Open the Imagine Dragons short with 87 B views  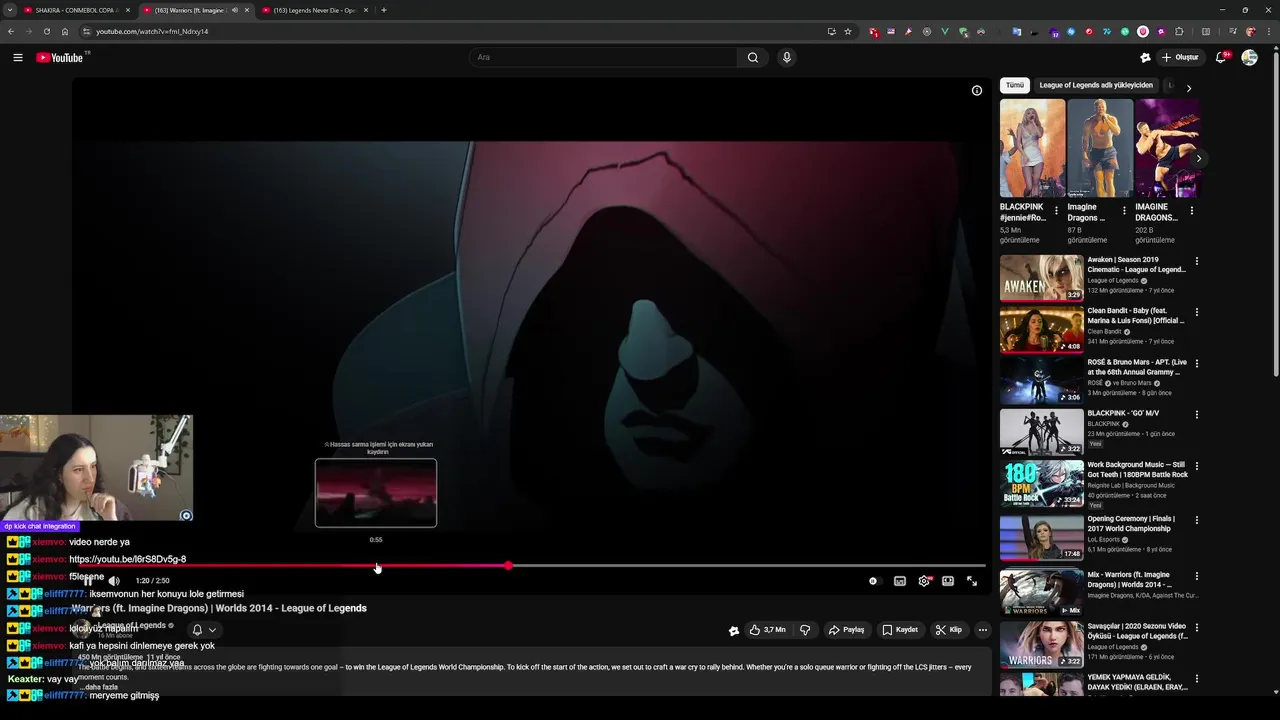[1100, 147]
